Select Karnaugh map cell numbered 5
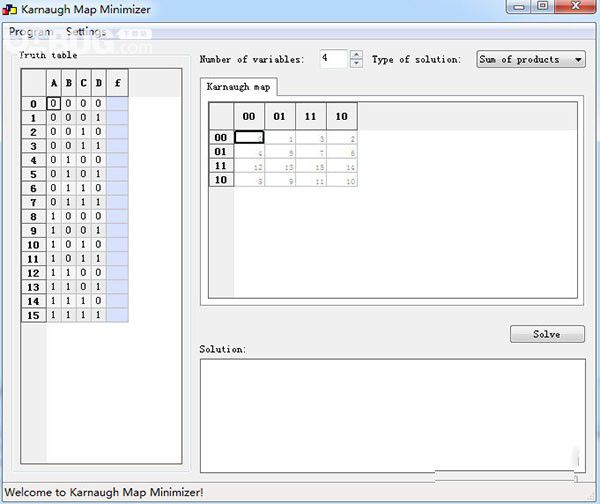Image resolution: width=600 pixels, height=504 pixels. (x=280, y=152)
